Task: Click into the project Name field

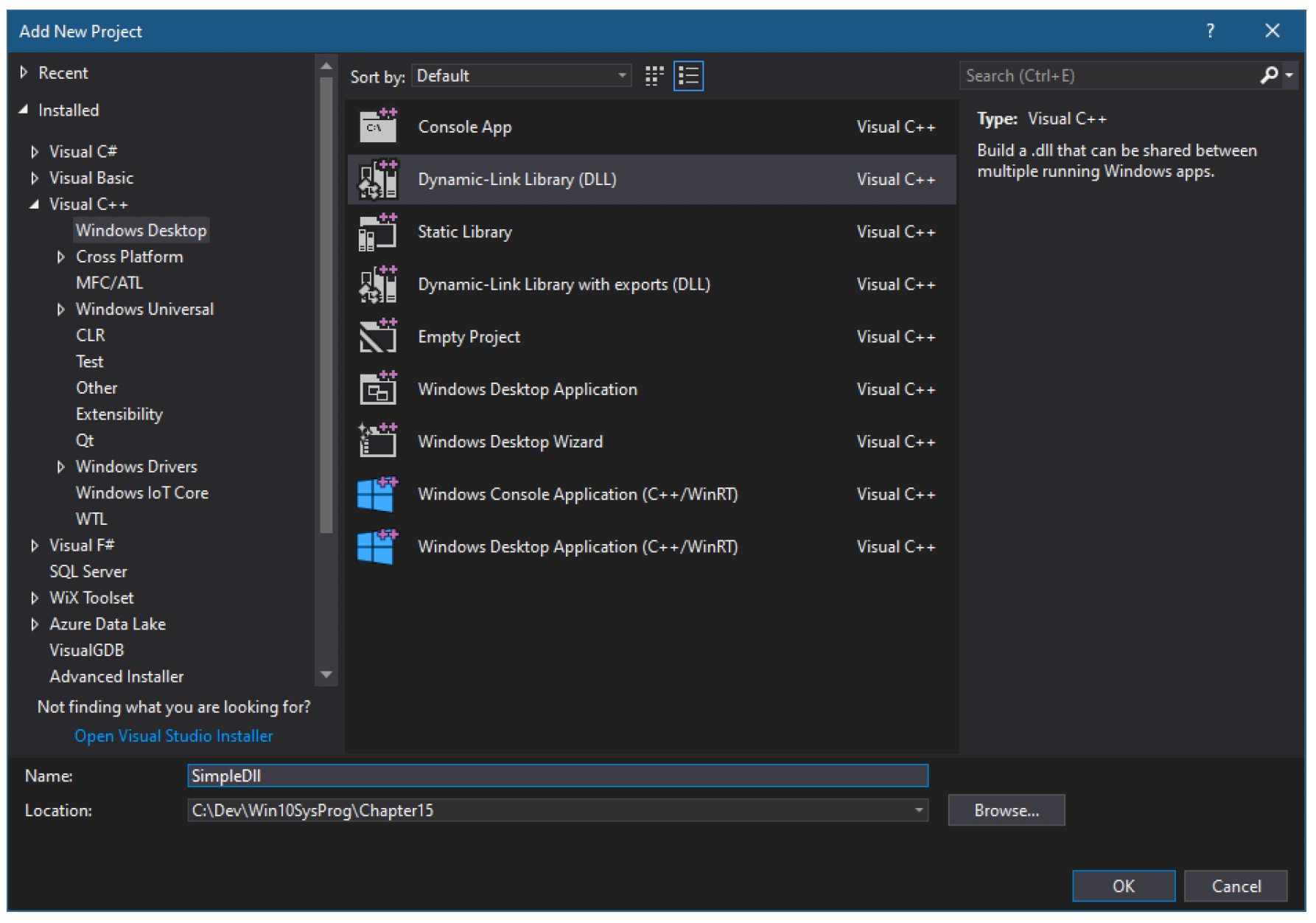Action: (558, 776)
